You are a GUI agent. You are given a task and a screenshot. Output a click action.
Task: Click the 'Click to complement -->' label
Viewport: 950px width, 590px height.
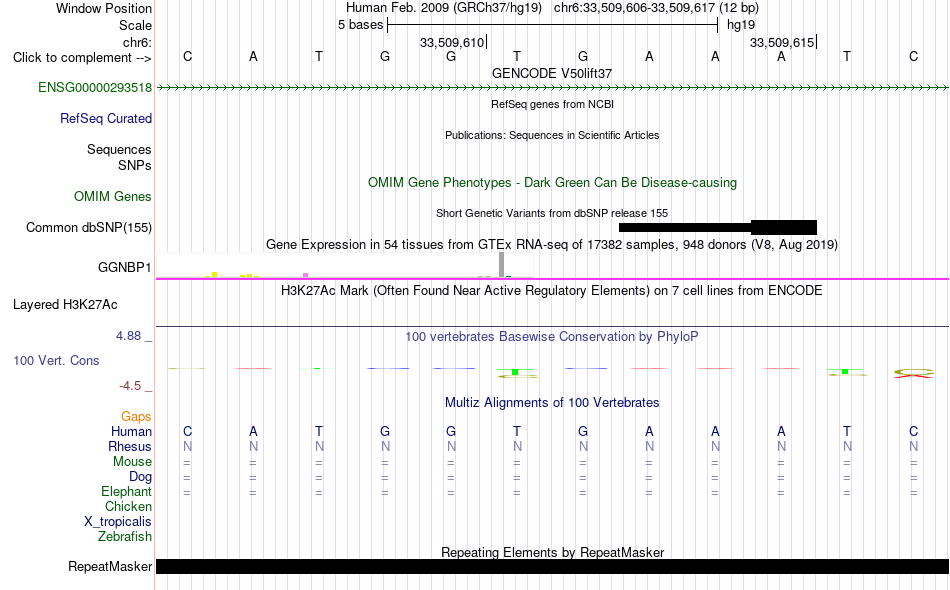pyautogui.click(x=82, y=58)
